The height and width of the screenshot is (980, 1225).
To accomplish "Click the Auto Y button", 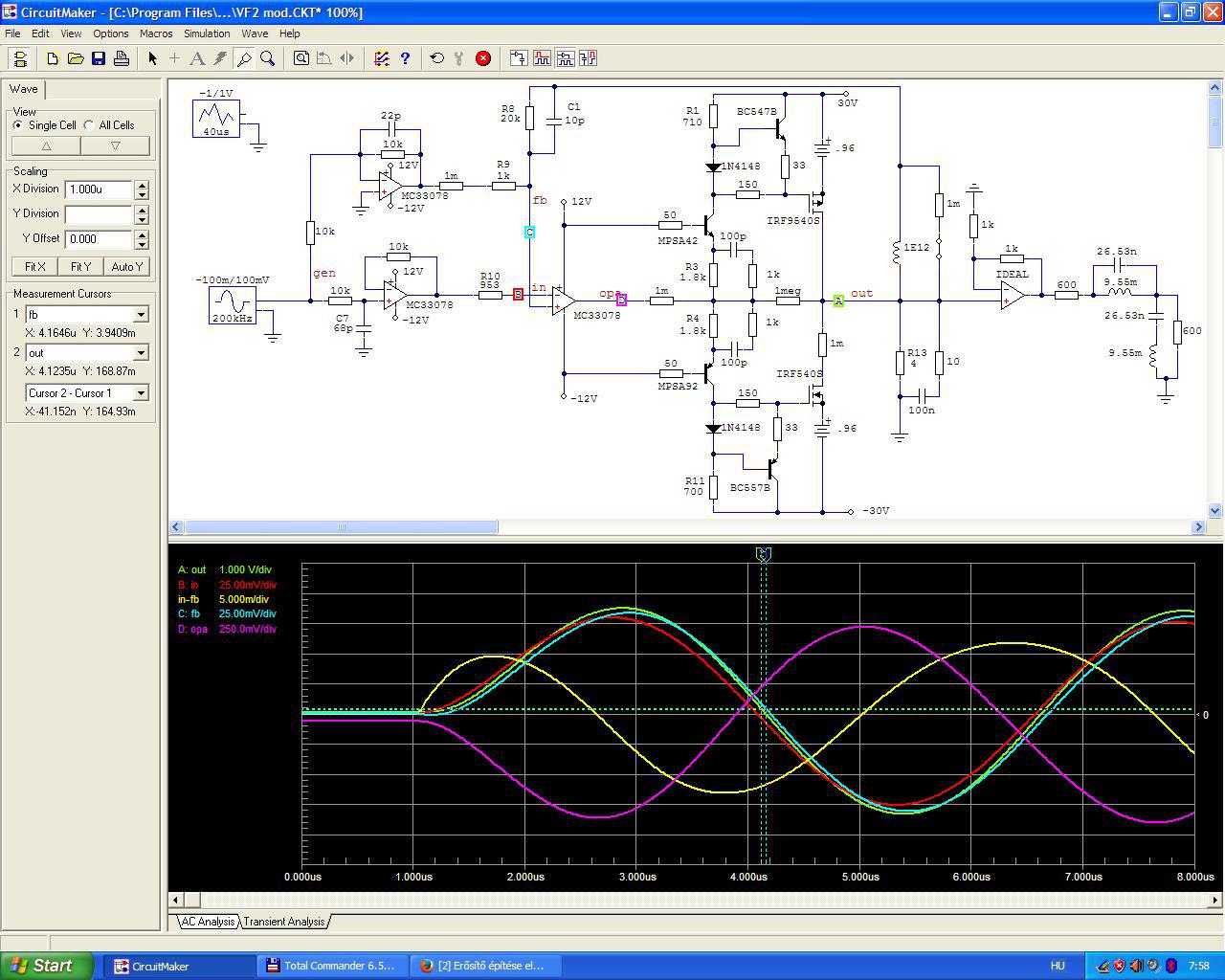I will (x=127, y=267).
